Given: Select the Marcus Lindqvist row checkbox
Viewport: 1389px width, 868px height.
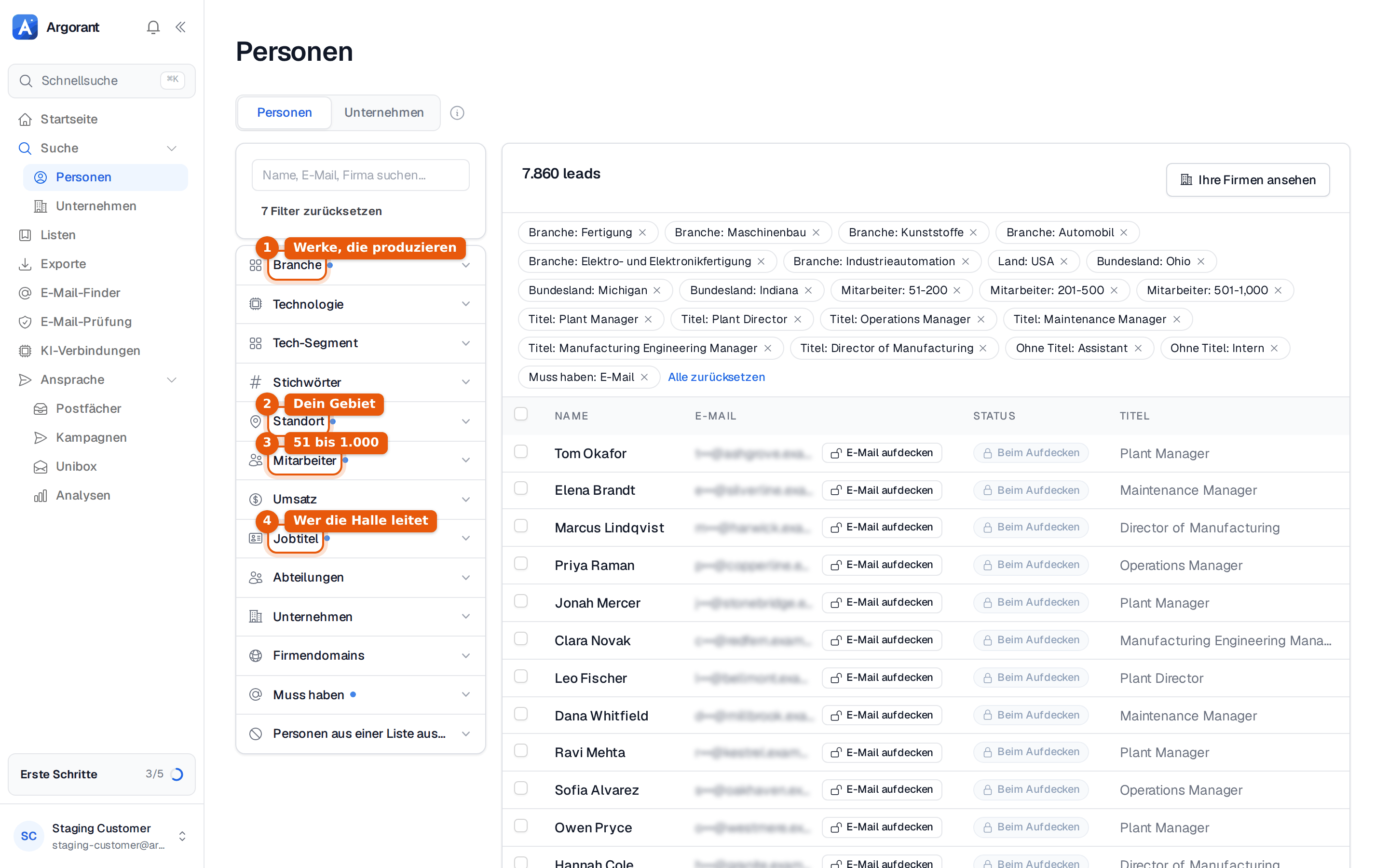Looking at the screenshot, I should 520,526.
